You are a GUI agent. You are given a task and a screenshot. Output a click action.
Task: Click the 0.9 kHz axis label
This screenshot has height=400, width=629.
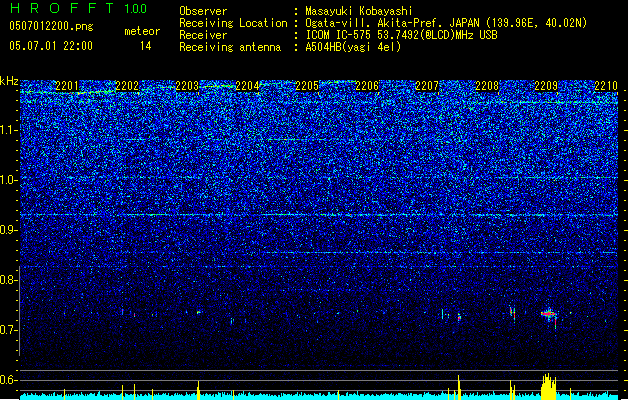point(9,230)
